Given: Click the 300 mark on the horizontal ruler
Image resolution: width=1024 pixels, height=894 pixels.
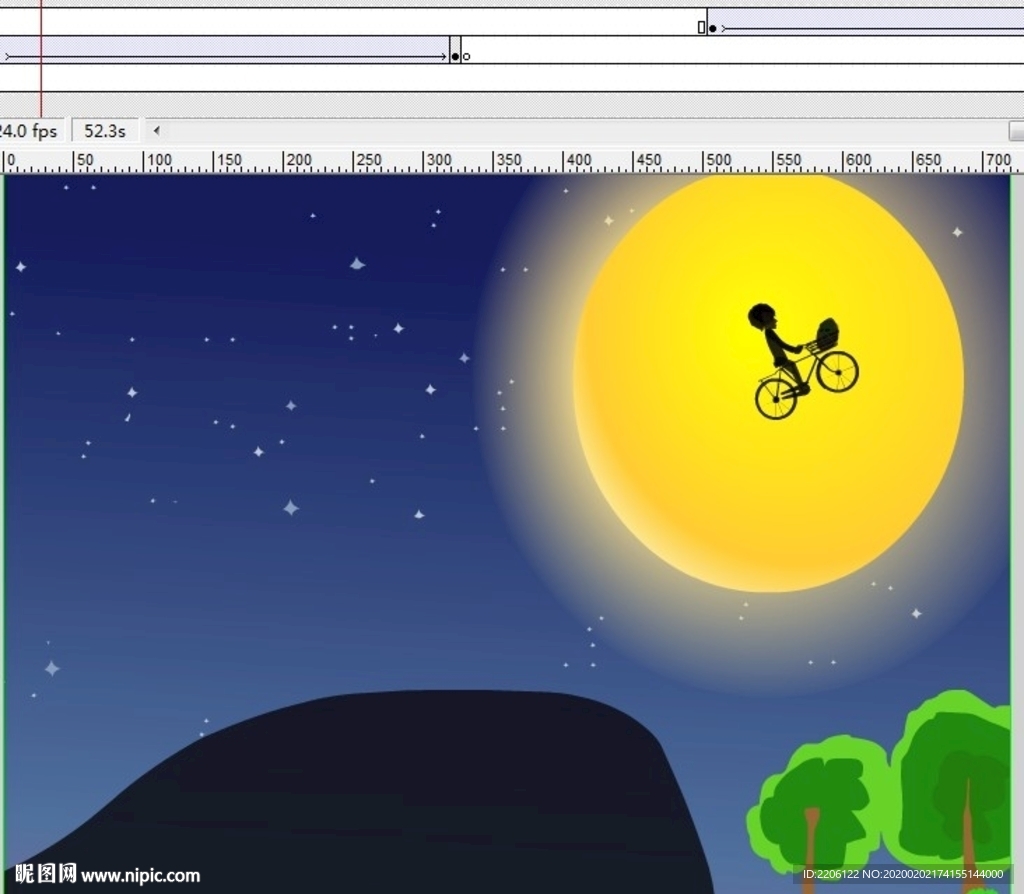Looking at the screenshot, I should tap(438, 160).
